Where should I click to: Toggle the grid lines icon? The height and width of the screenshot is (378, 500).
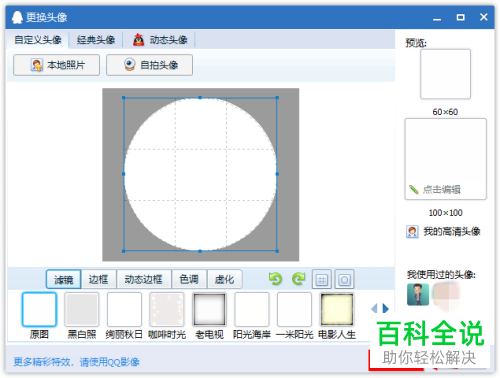[322, 279]
